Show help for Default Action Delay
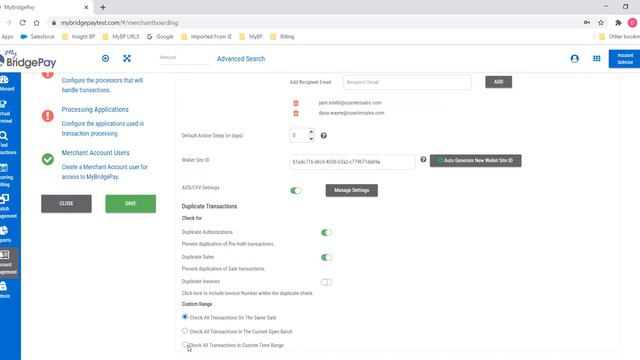 [324, 136]
